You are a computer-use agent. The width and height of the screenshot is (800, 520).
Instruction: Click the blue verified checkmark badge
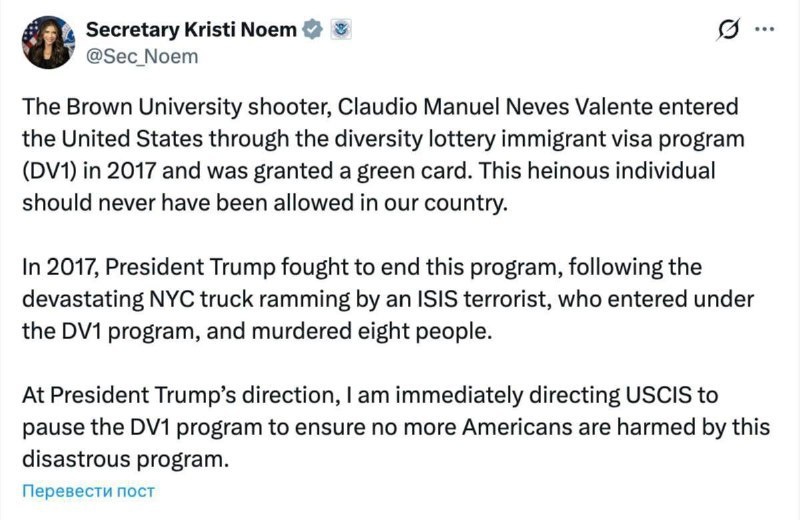click(312, 30)
